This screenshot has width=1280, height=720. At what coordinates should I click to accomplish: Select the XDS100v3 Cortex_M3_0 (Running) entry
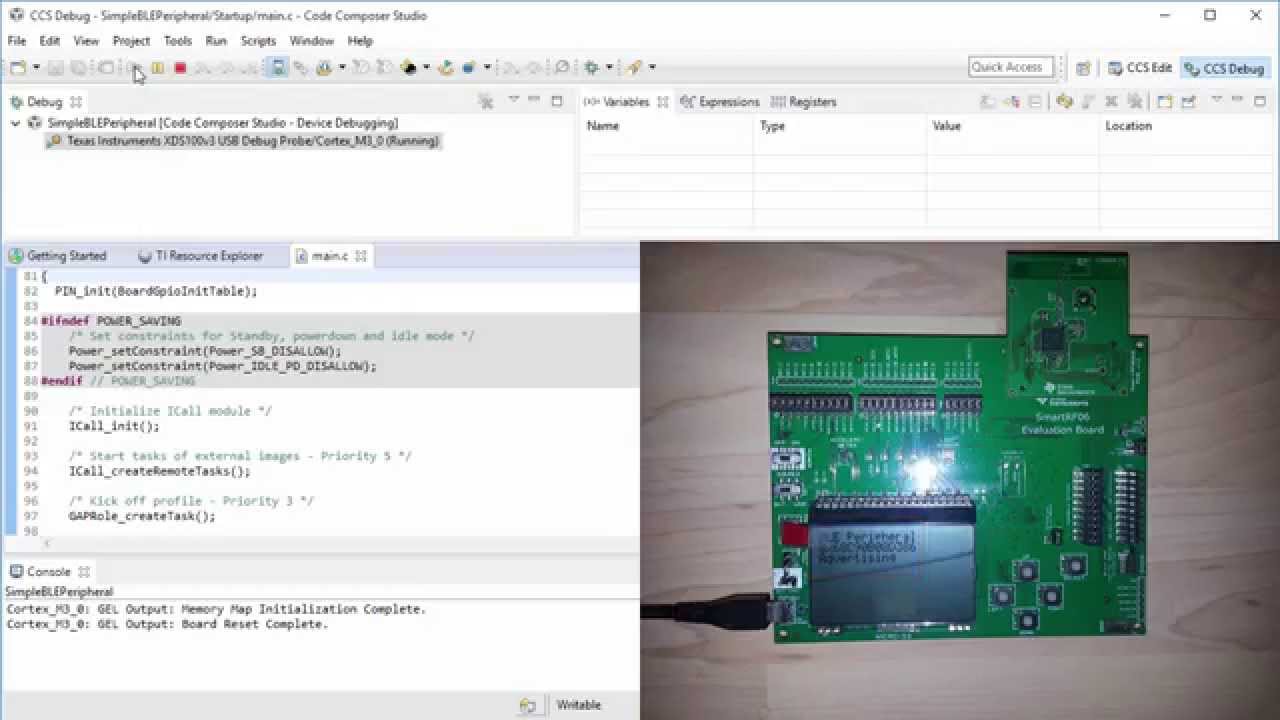pos(243,141)
